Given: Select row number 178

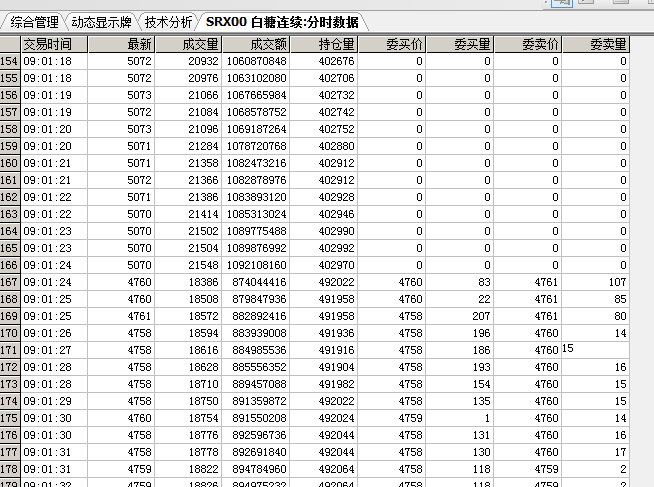Looking at the screenshot, I should coord(10,470).
